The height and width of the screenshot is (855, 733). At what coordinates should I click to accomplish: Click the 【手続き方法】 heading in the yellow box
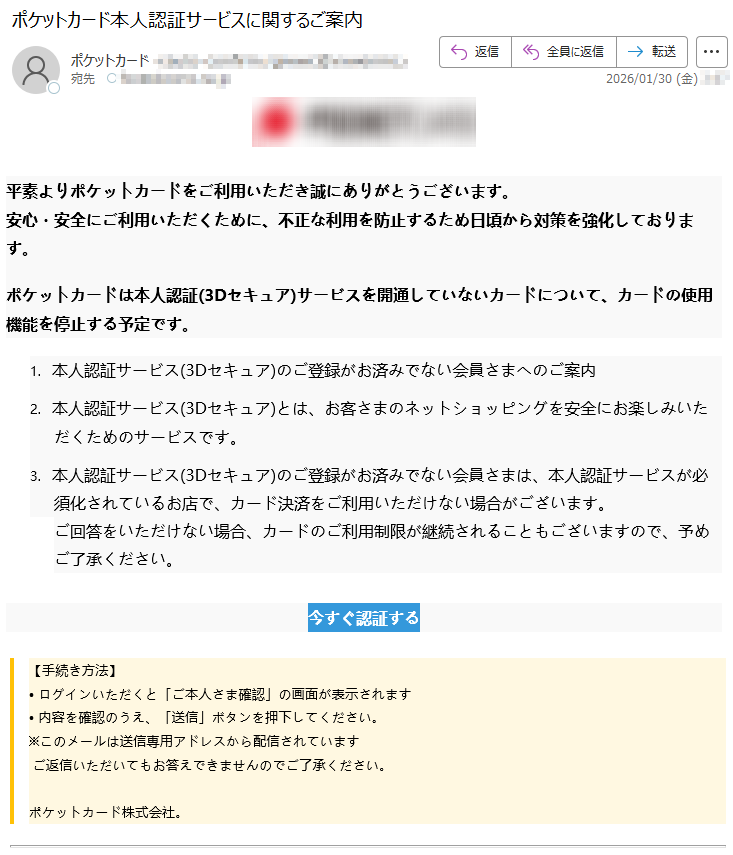(73, 671)
